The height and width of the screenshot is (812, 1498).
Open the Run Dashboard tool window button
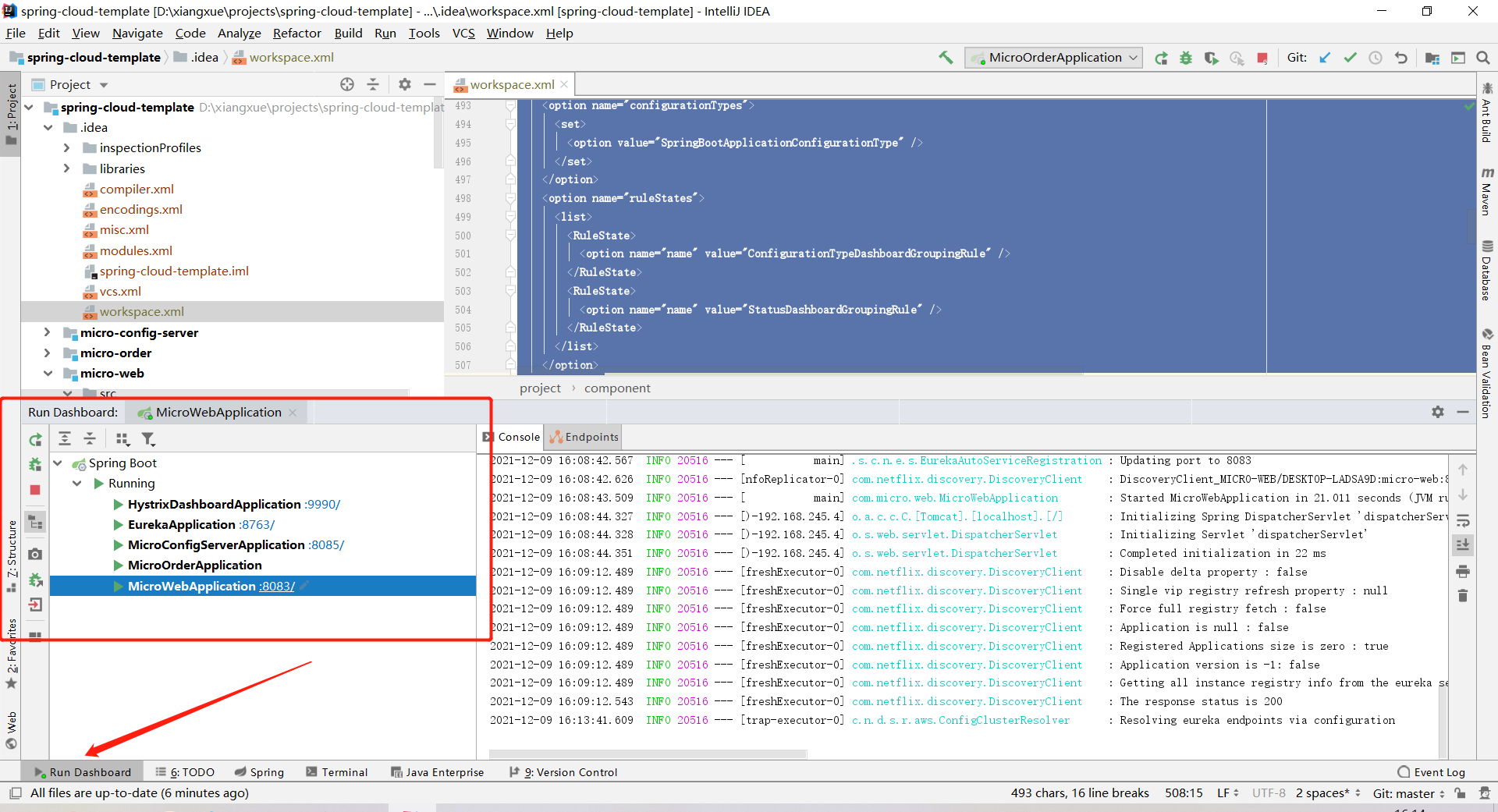pos(83,772)
